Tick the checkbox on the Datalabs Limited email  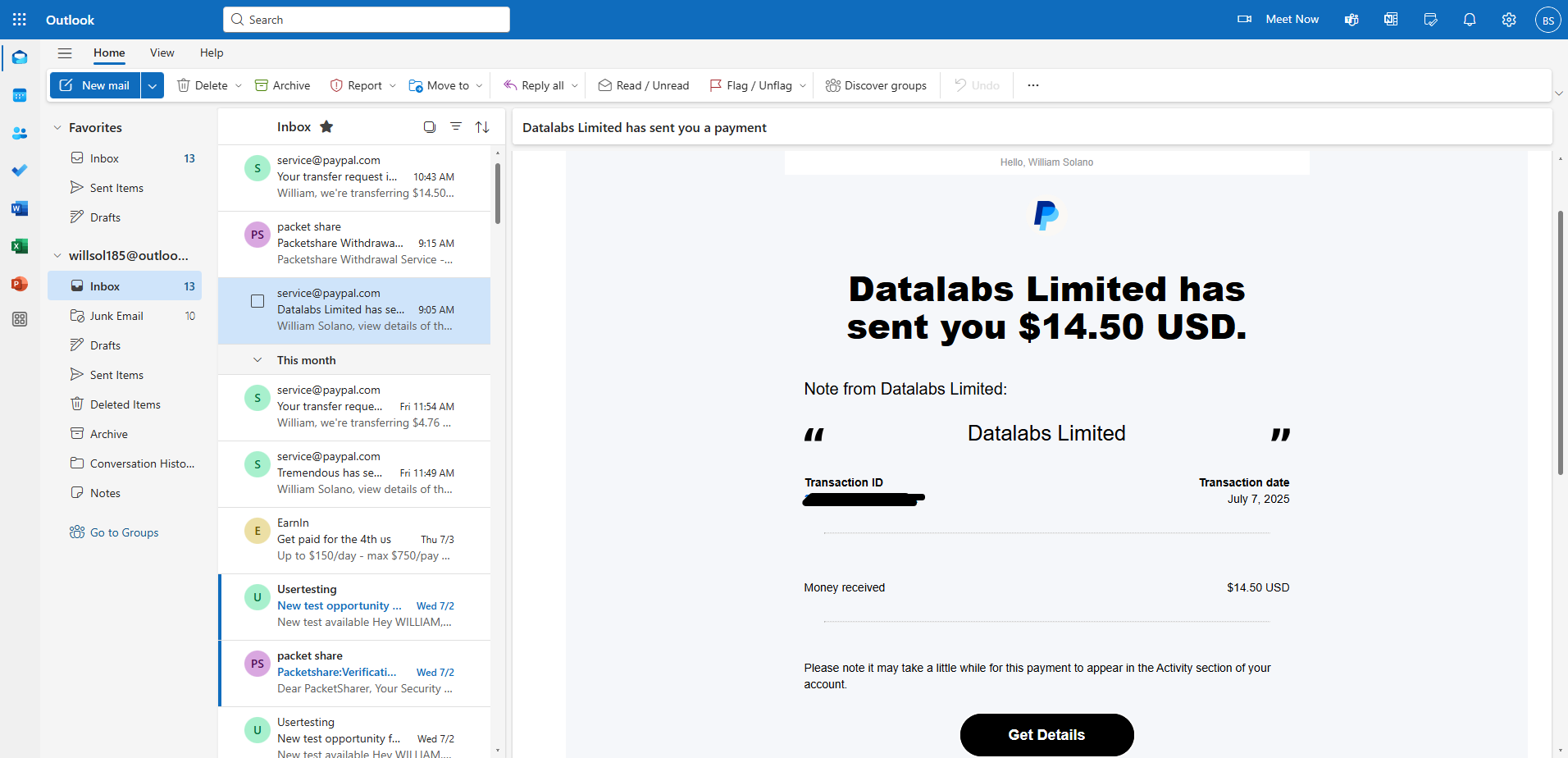point(258,301)
